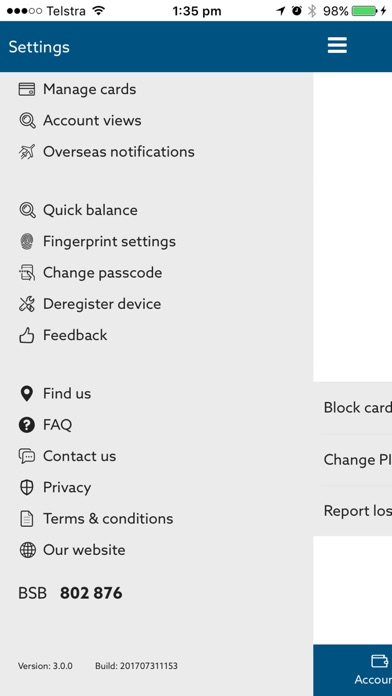Select the fingerprint icon

tap(27, 241)
